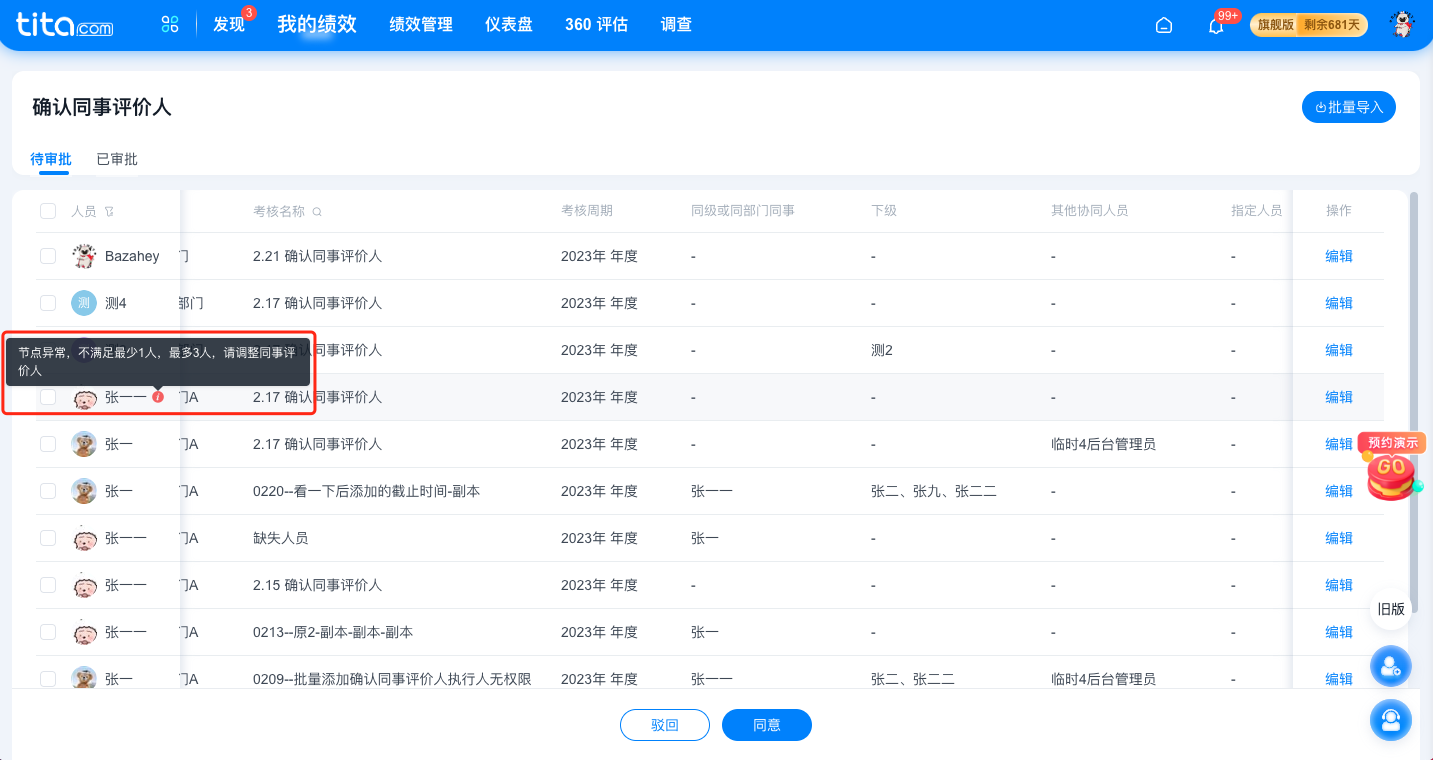Check the box for 0220 row
The width and height of the screenshot is (1433, 760).
[48, 491]
